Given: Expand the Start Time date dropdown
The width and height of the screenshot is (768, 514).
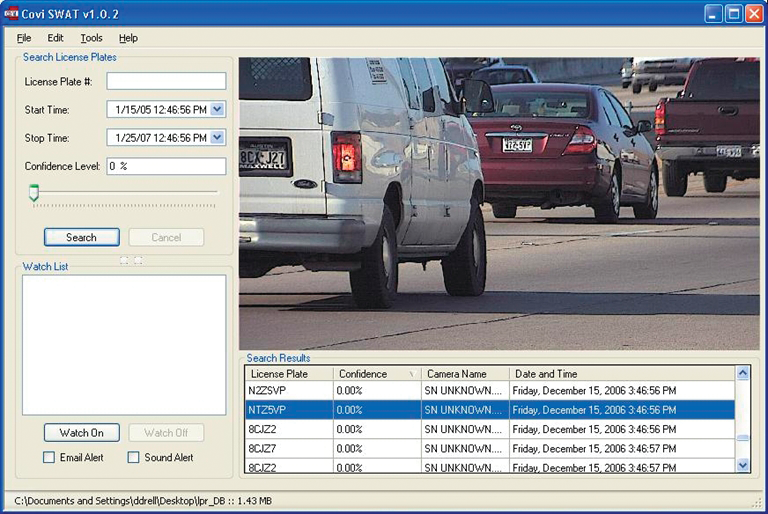Looking at the screenshot, I should 217,109.
